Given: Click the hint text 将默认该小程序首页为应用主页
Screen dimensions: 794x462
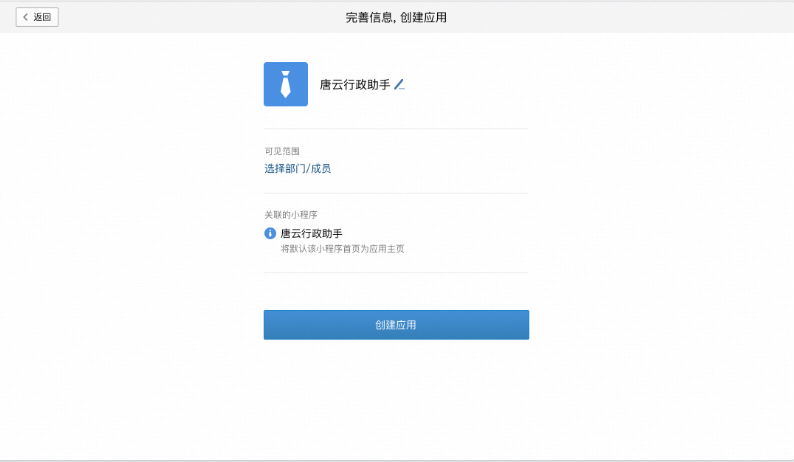Looking at the screenshot, I should pos(342,248).
